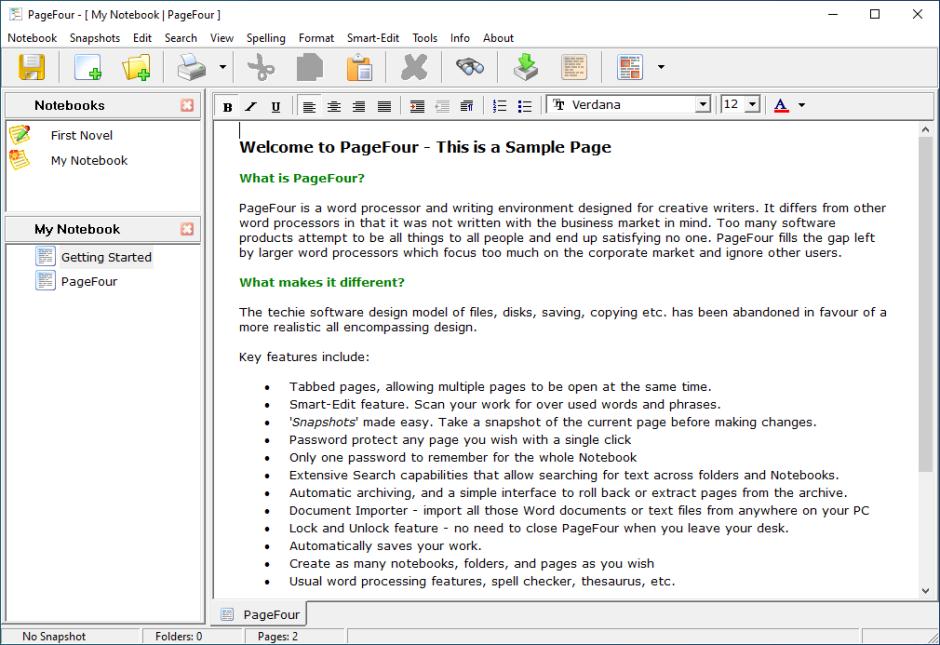This screenshot has width=940, height=645.
Task: Click the 'What is PageFour?' heading
Action: pyautogui.click(x=302, y=178)
